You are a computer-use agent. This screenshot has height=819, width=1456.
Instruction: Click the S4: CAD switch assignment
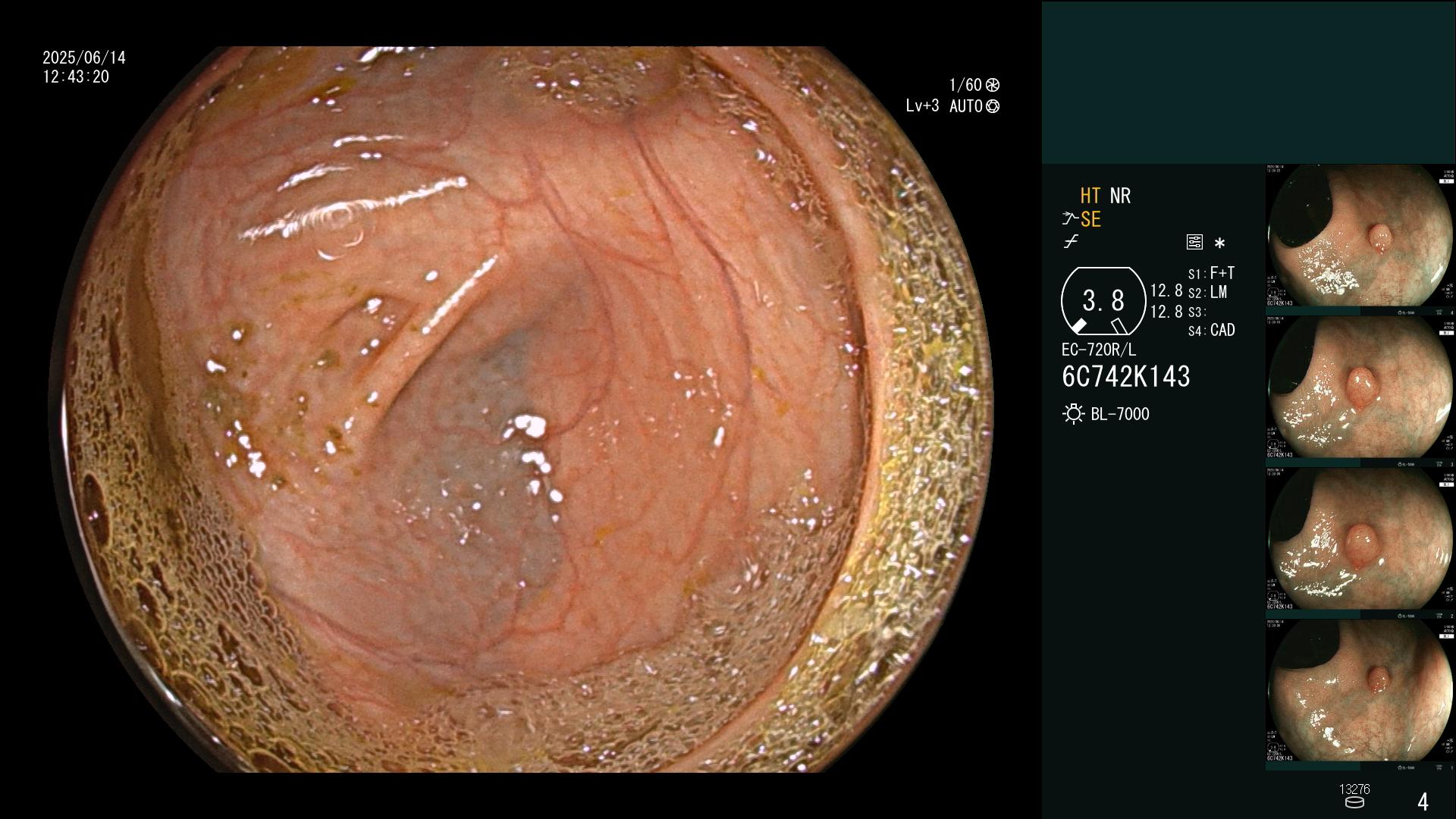[1212, 330]
